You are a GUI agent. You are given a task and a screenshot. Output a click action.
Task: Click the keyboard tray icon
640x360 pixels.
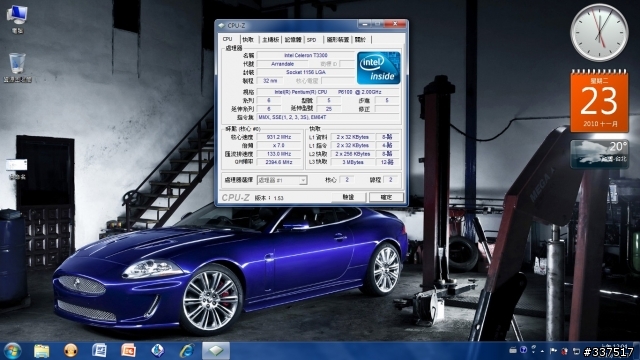coord(513,350)
